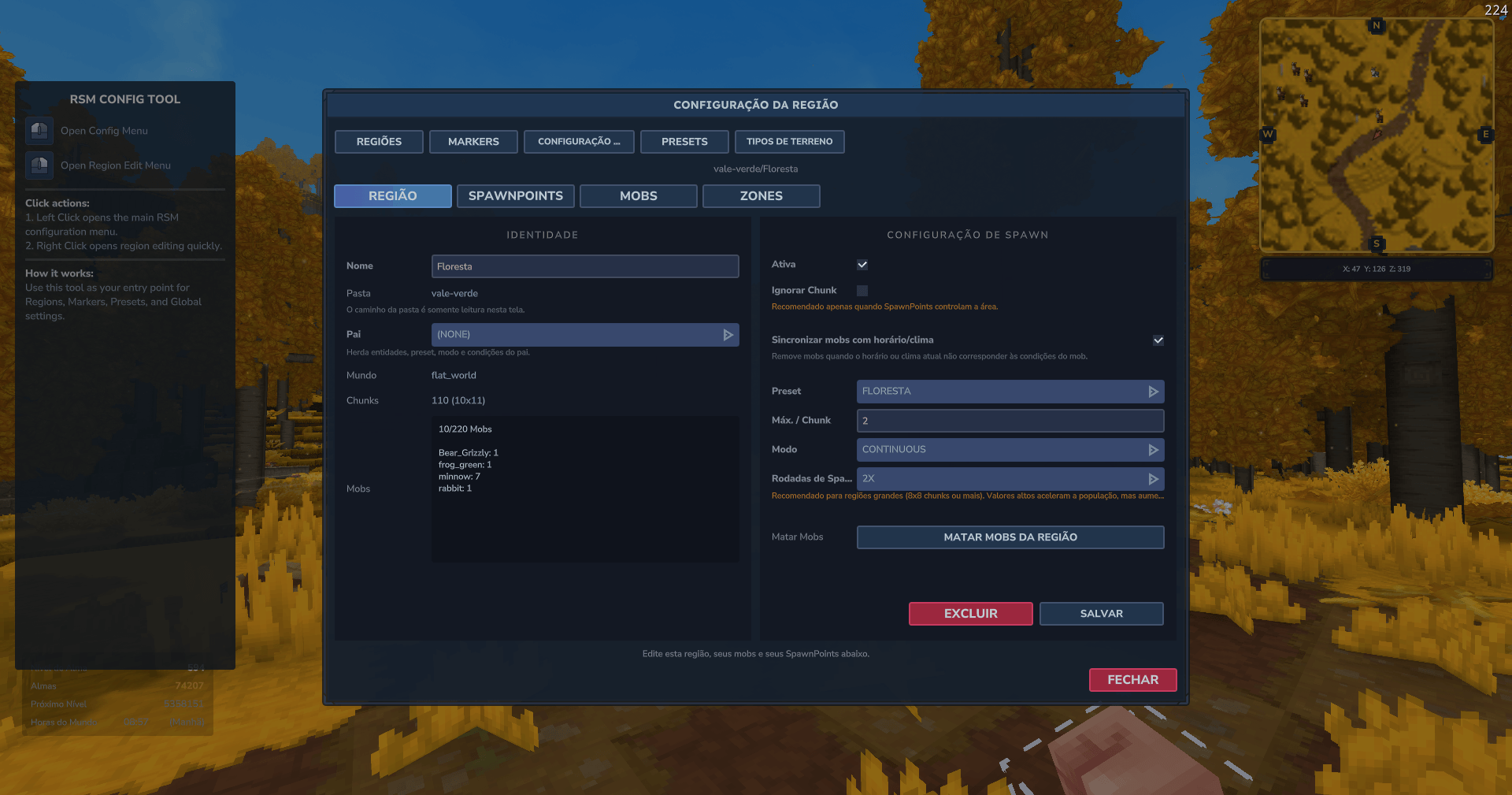Open the PRESETS section
The width and height of the screenshot is (1512, 795).
684,142
